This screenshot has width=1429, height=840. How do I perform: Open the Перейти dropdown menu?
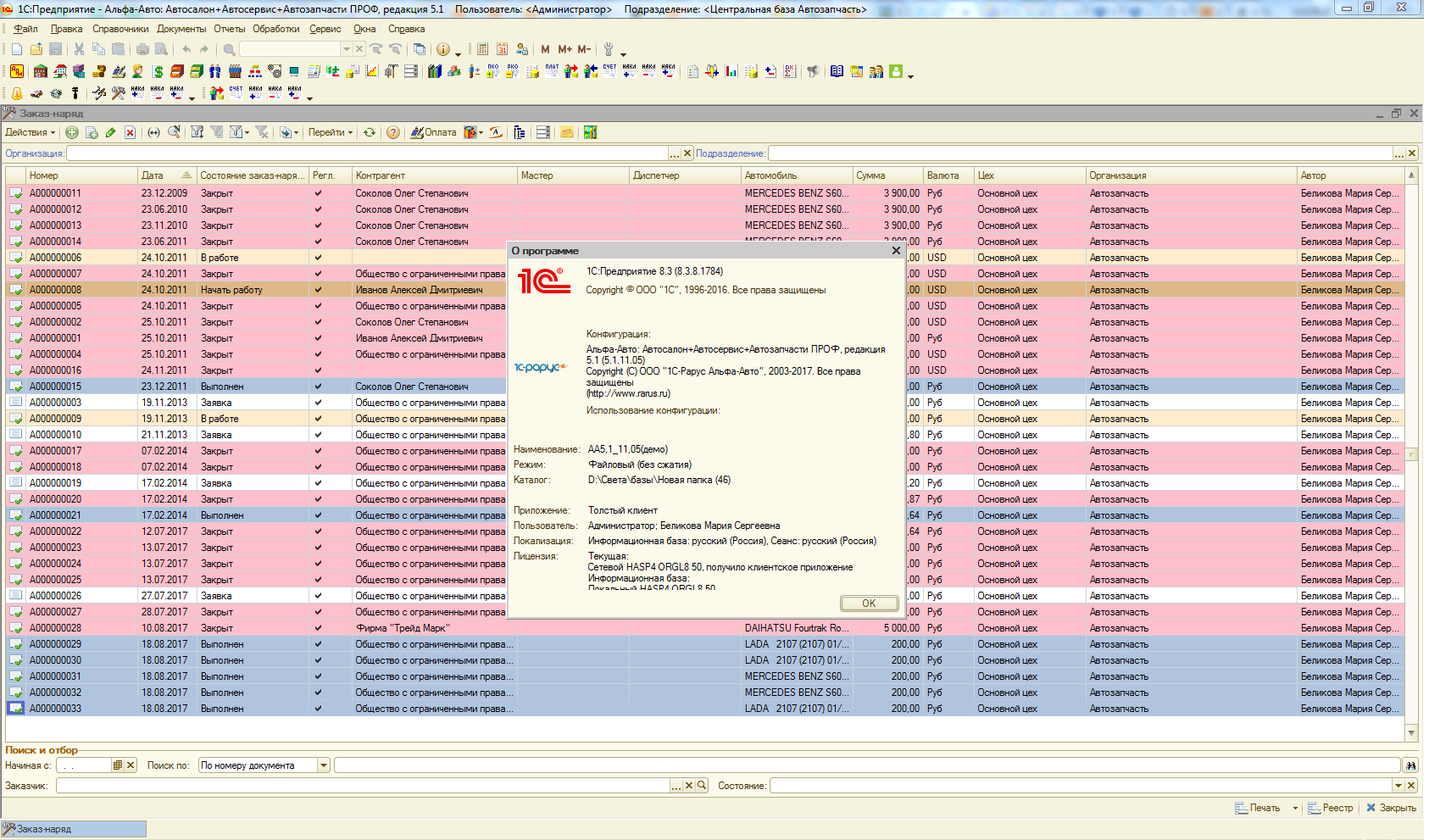331,132
